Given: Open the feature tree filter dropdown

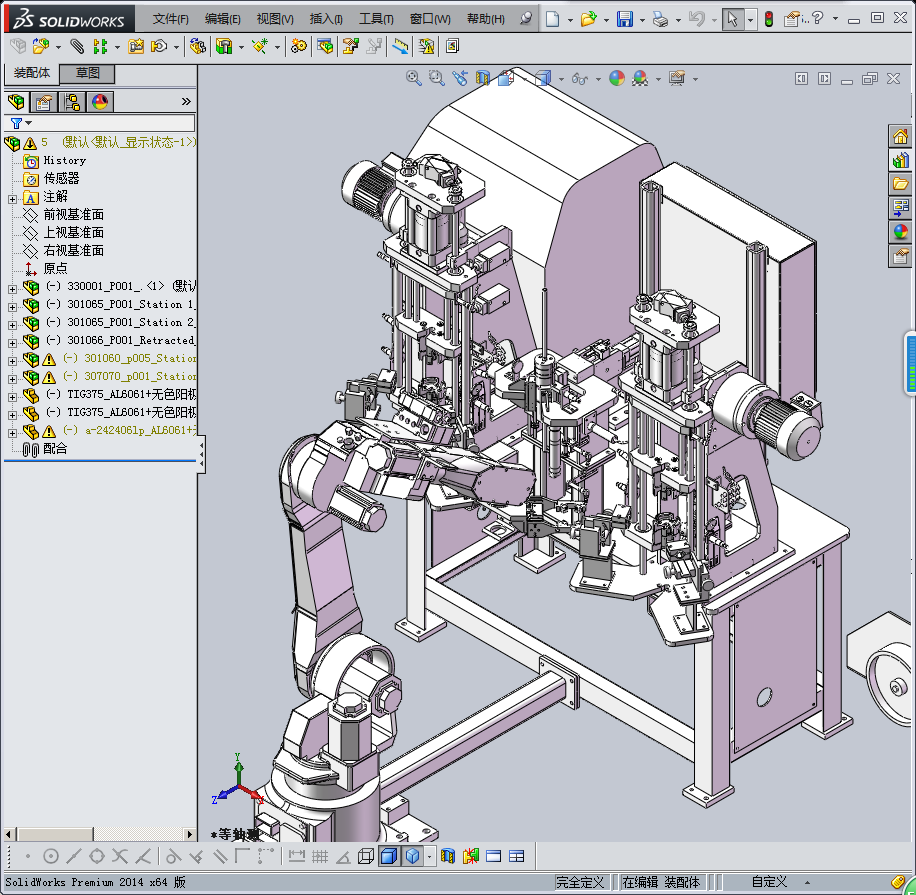Looking at the screenshot, I should pyautogui.click(x=21, y=123).
